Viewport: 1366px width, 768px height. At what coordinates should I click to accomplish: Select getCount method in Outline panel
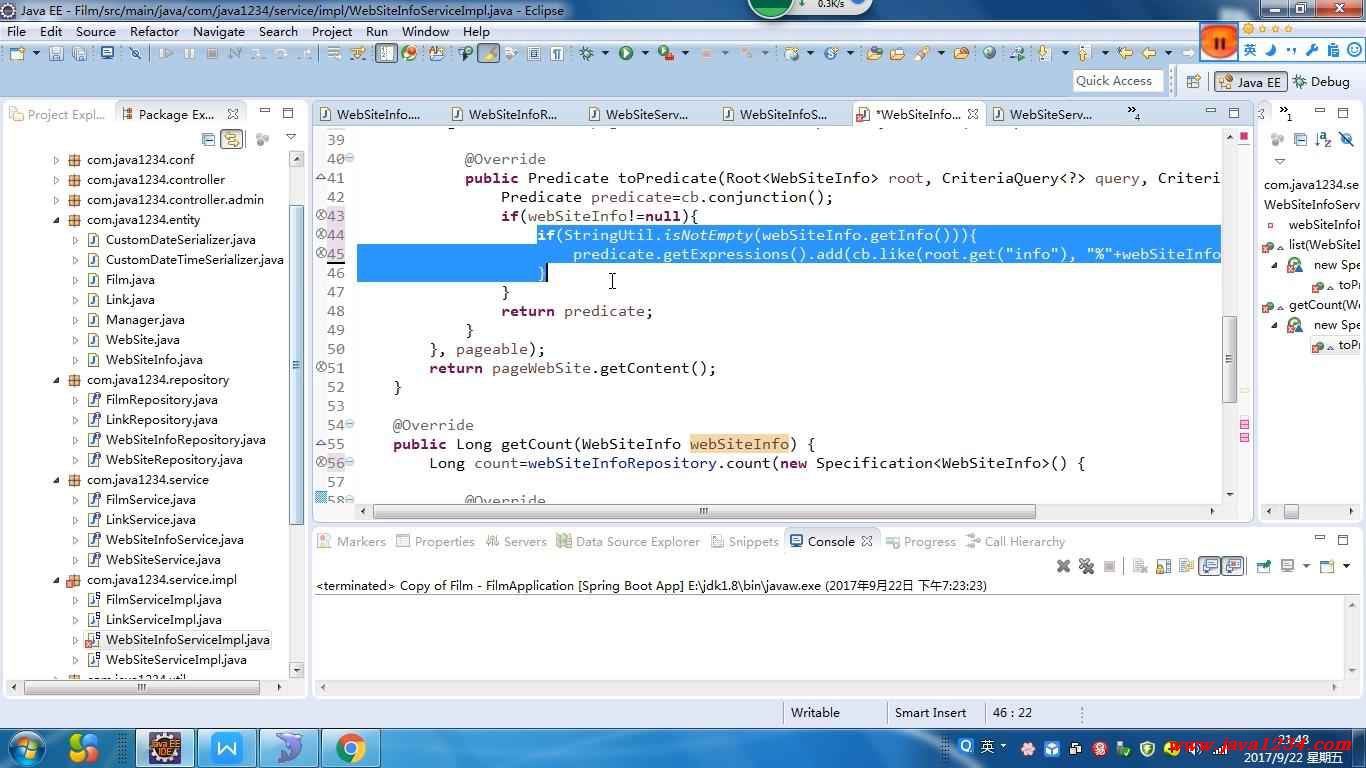pyautogui.click(x=1323, y=304)
